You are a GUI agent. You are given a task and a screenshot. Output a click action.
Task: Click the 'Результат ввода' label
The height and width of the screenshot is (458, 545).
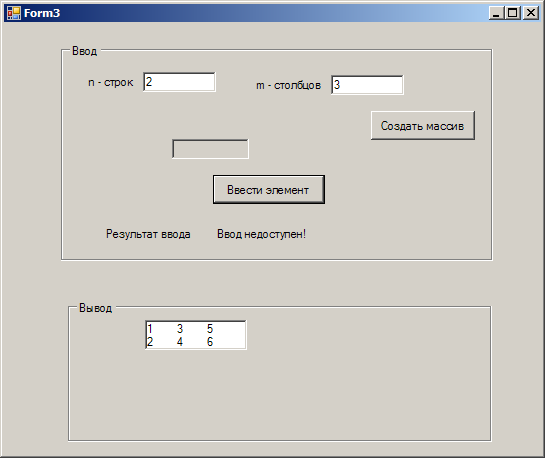point(148,234)
